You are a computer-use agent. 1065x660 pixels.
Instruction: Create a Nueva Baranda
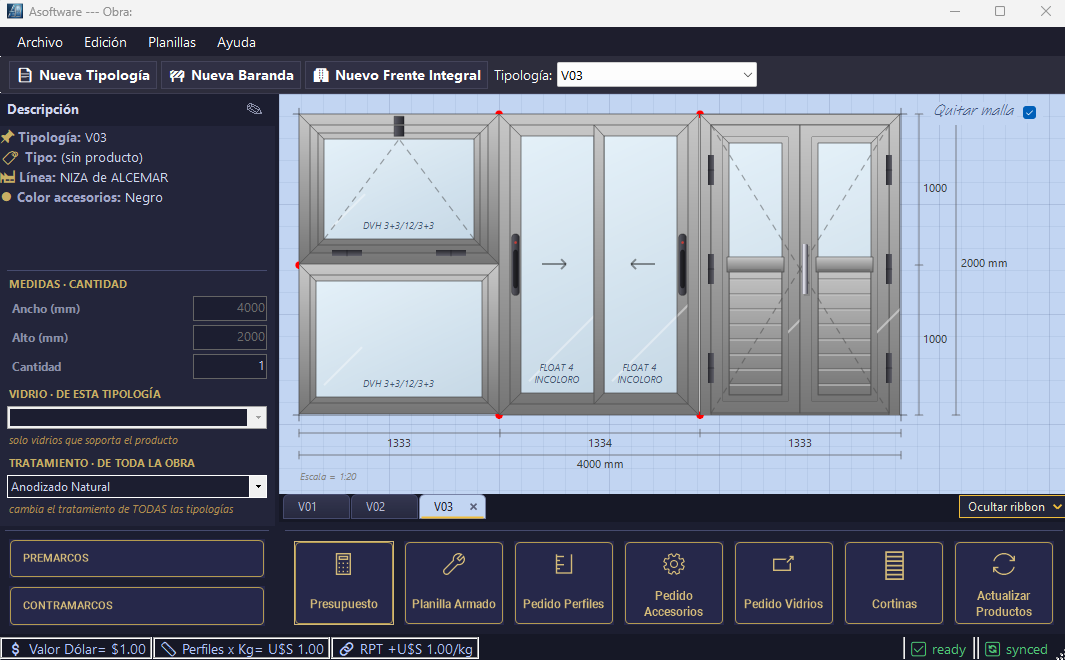tap(232, 75)
